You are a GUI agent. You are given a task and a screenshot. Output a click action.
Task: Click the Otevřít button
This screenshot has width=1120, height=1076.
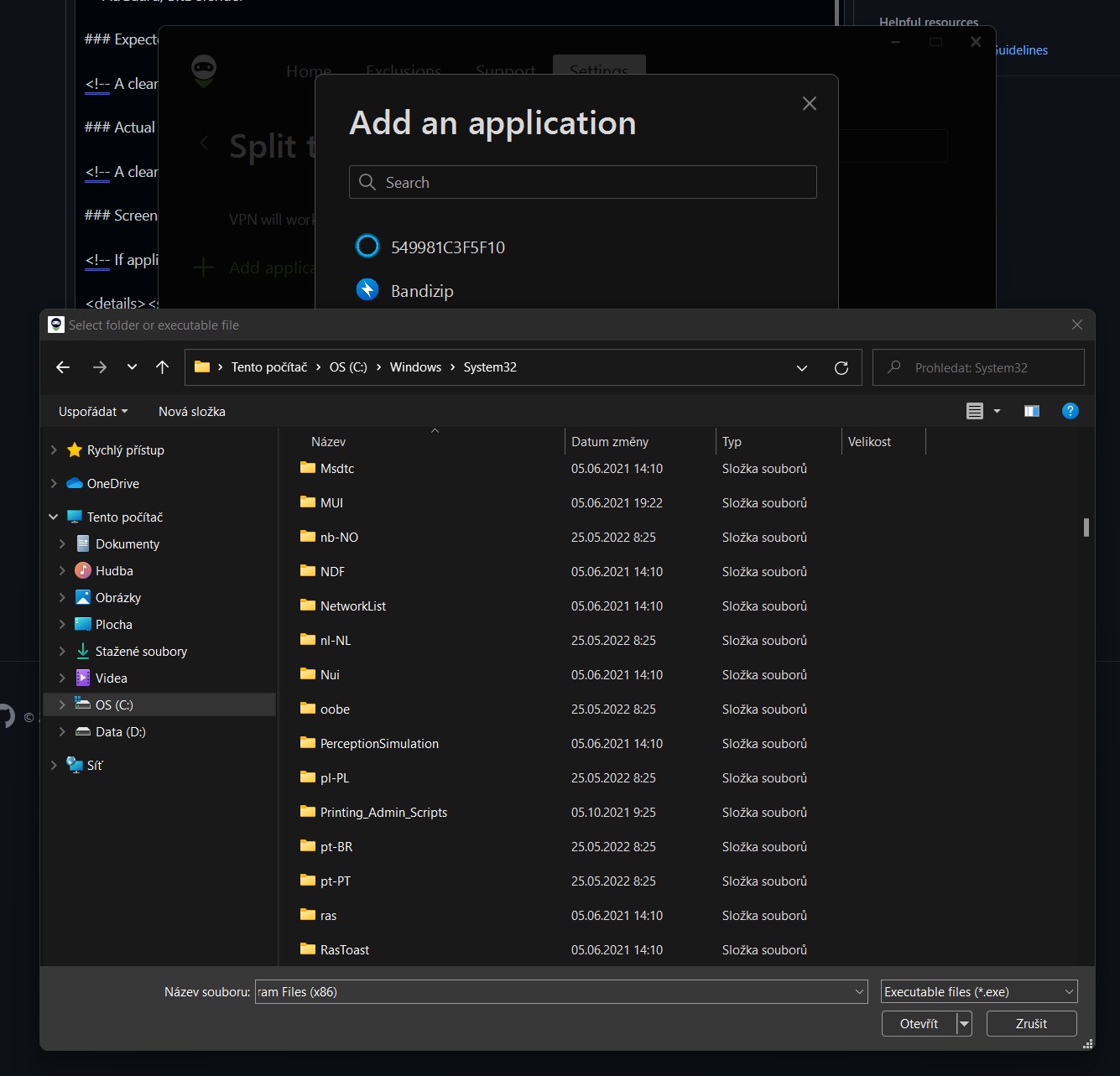click(919, 1023)
